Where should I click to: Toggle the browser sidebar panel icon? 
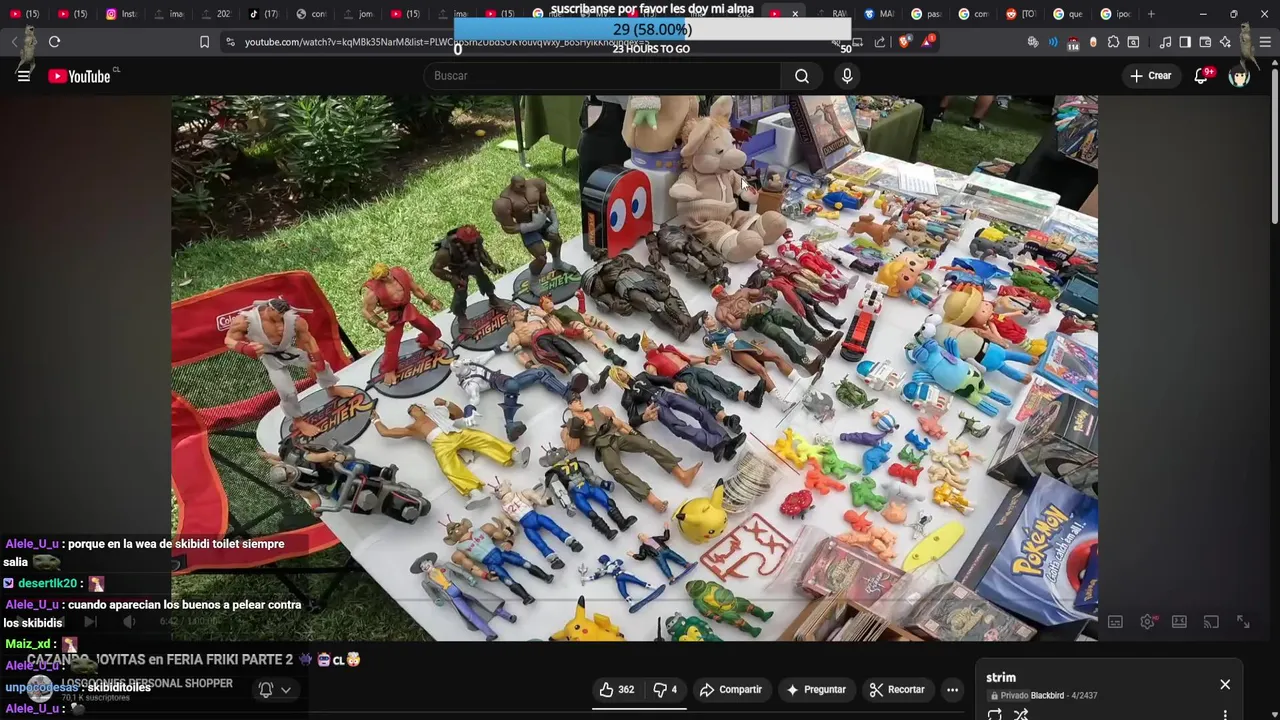1185,42
